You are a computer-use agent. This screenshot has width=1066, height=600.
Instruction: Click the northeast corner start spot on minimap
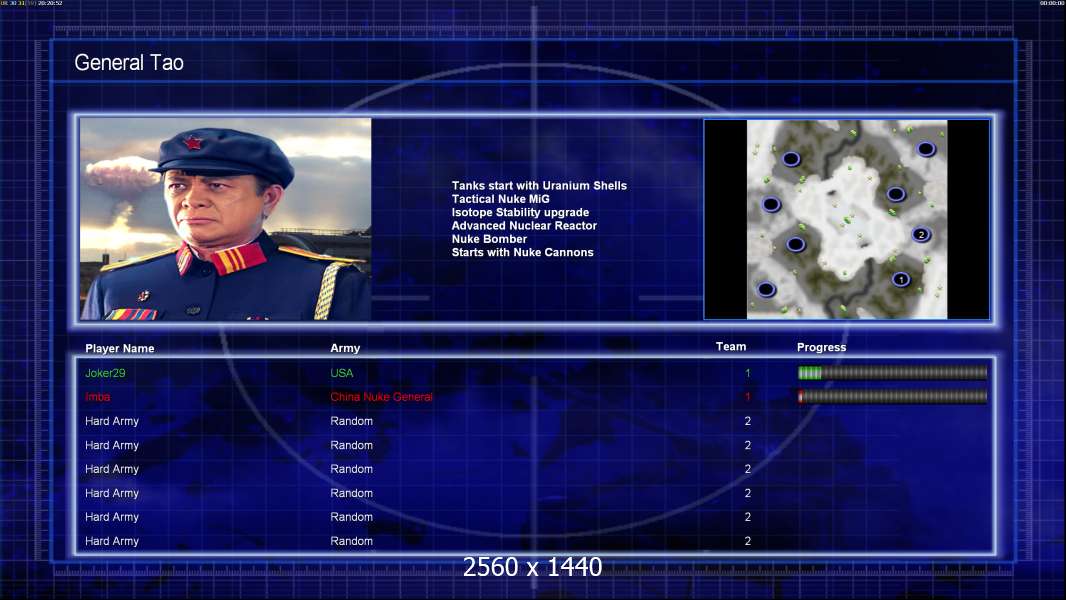coord(926,149)
